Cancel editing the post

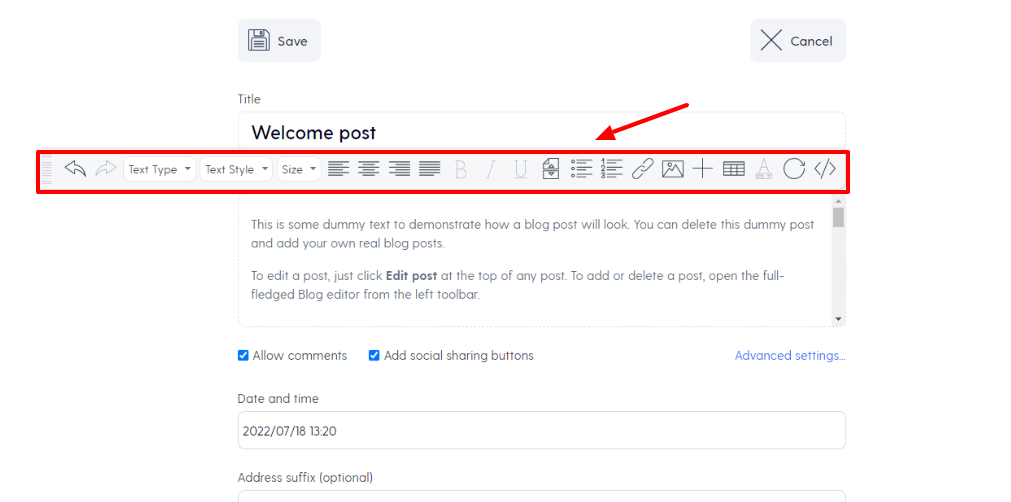[x=798, y=41]
